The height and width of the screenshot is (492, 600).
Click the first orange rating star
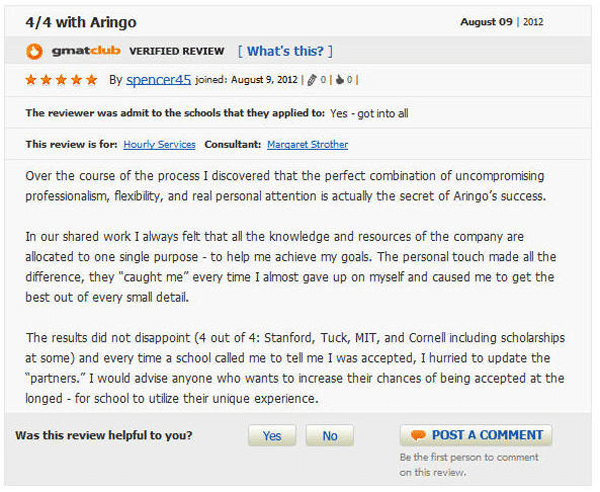(31, 80)
